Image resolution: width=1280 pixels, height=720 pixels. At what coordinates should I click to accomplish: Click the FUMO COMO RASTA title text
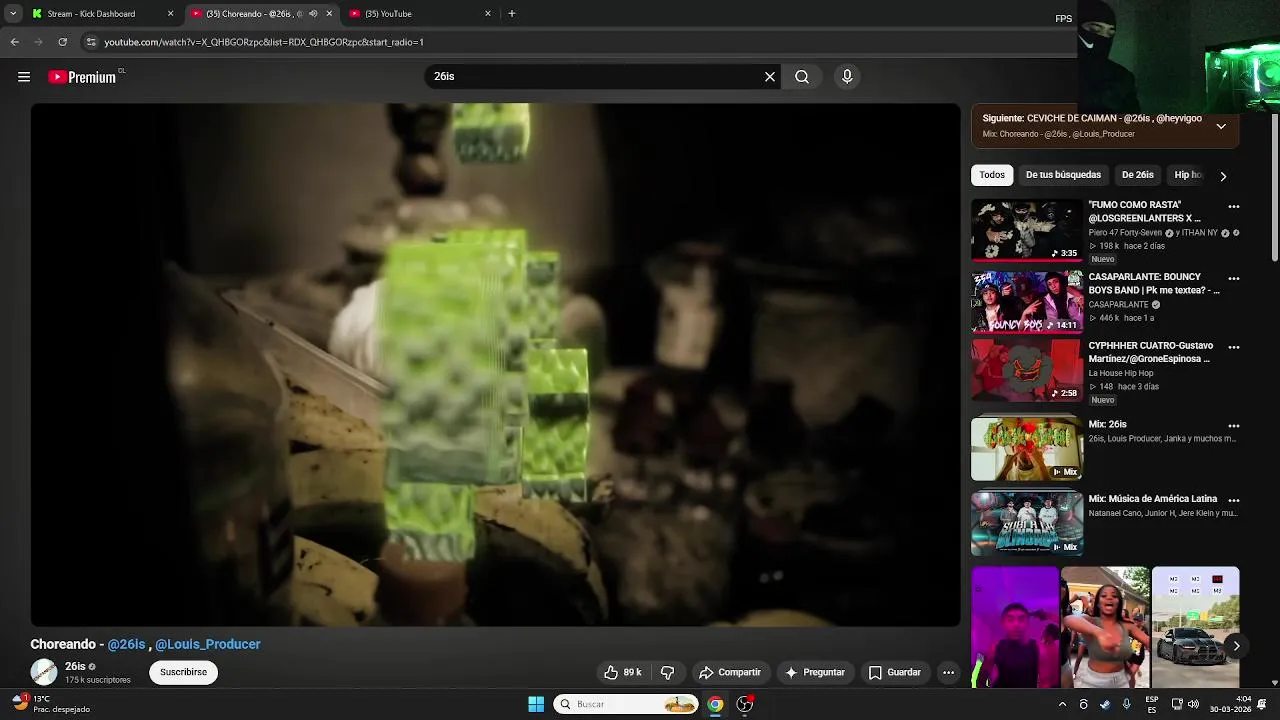point(1145,211)
